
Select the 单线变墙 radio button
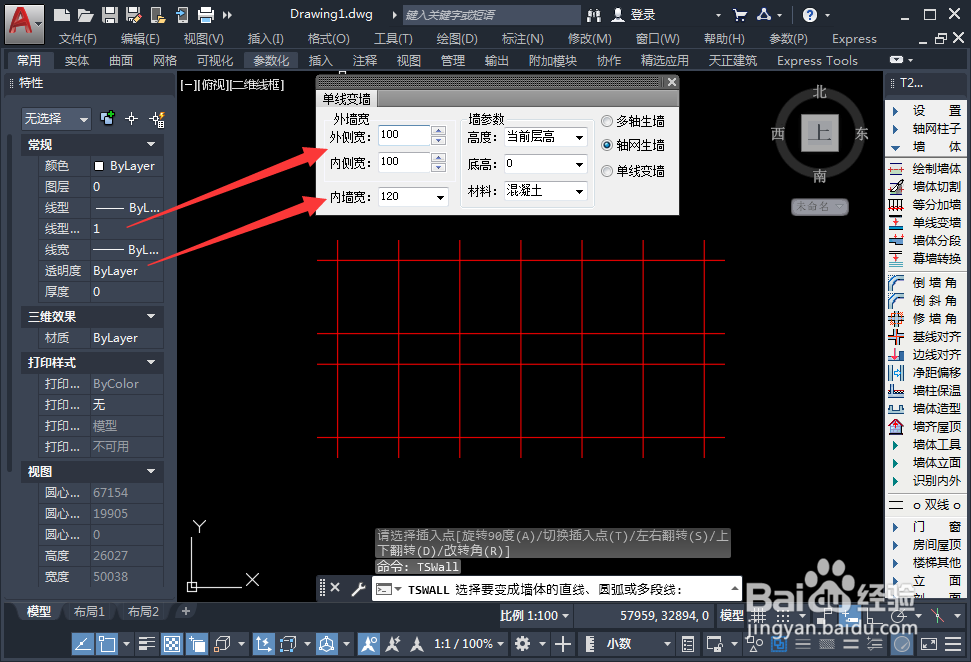(608, 169)
